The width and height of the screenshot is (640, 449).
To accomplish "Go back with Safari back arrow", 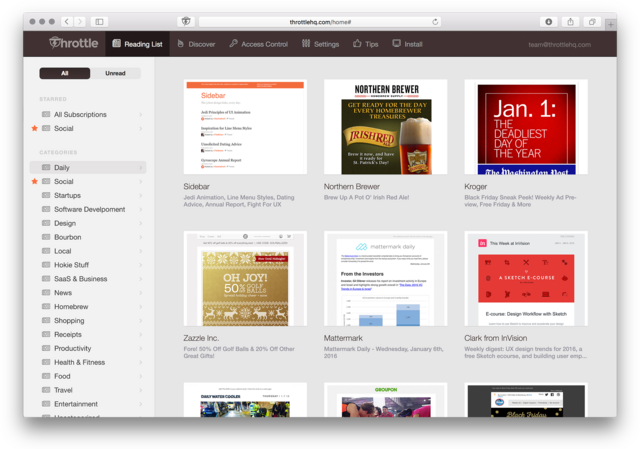I will (67, 22).
